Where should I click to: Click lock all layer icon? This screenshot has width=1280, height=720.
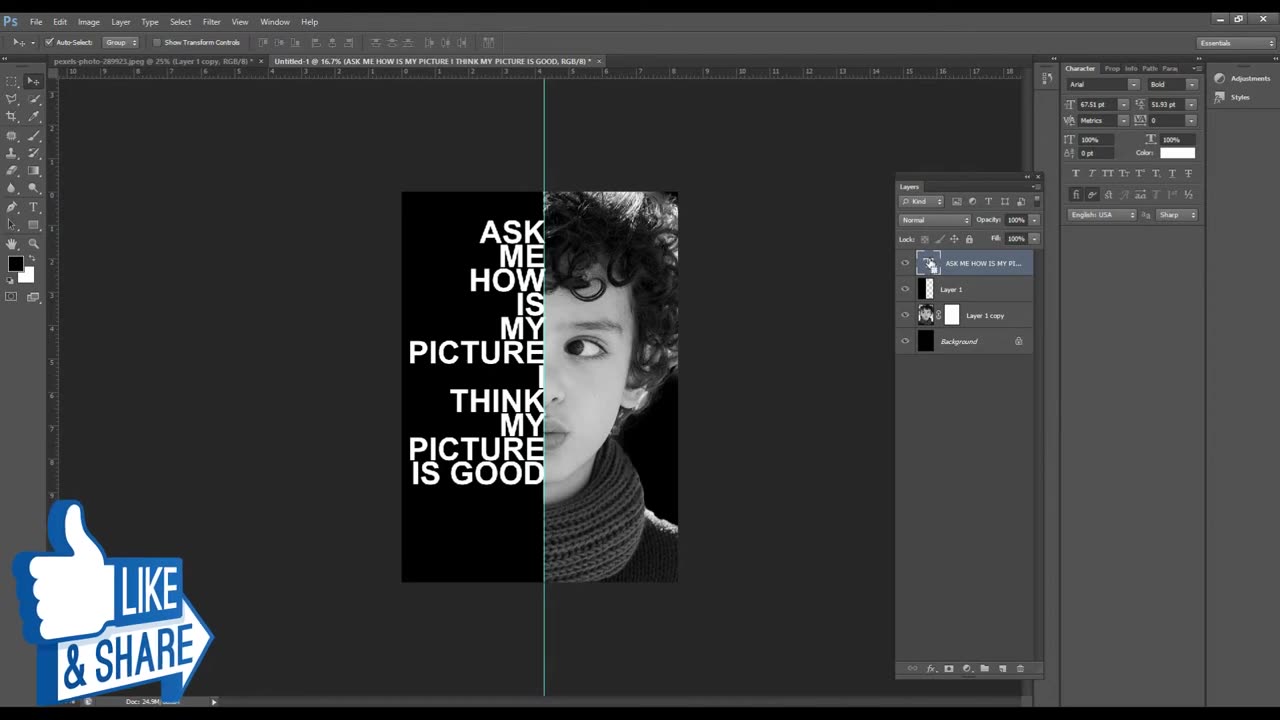[x=969, y=239]
